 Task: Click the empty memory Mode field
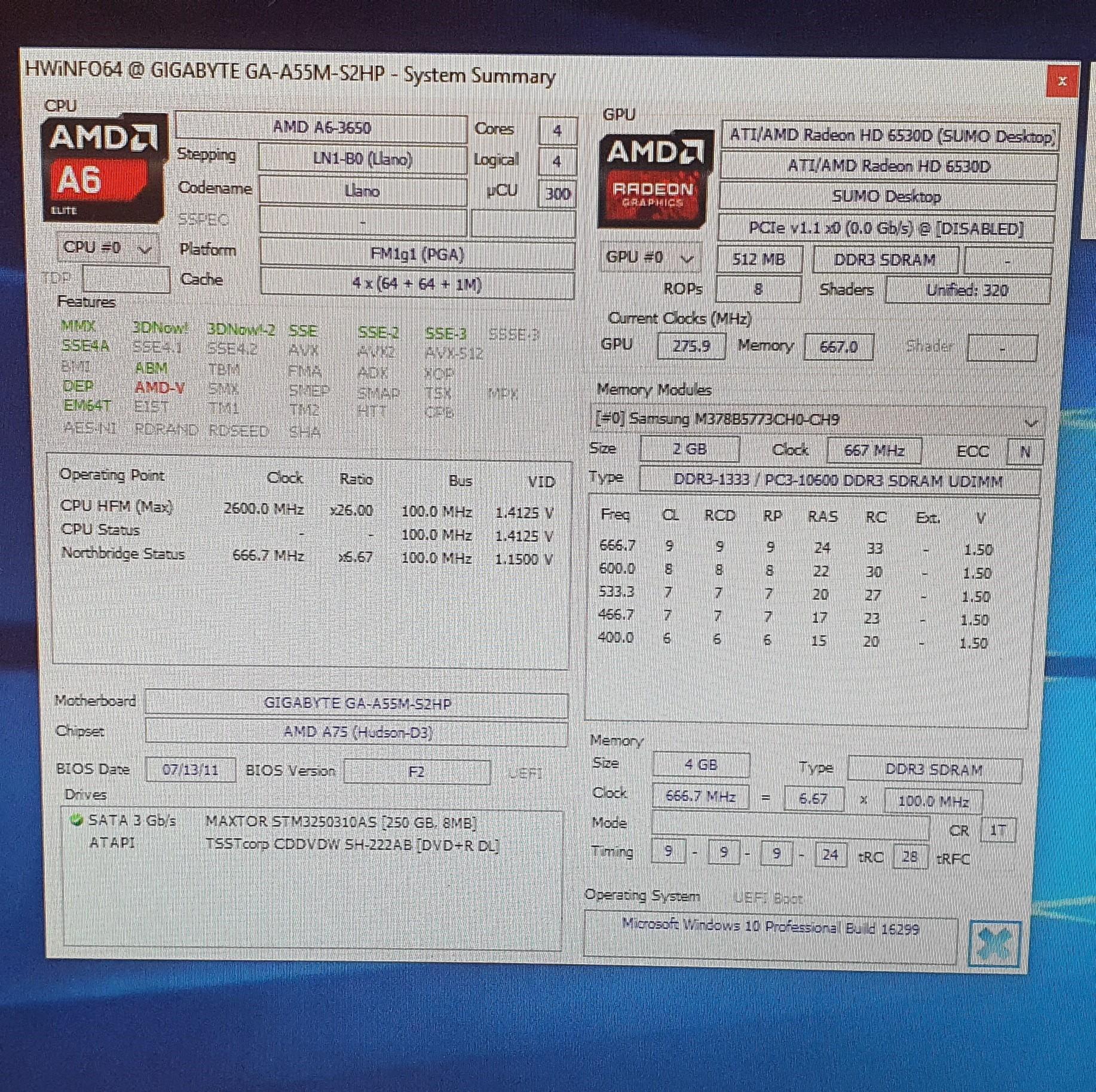coord(791,827)
